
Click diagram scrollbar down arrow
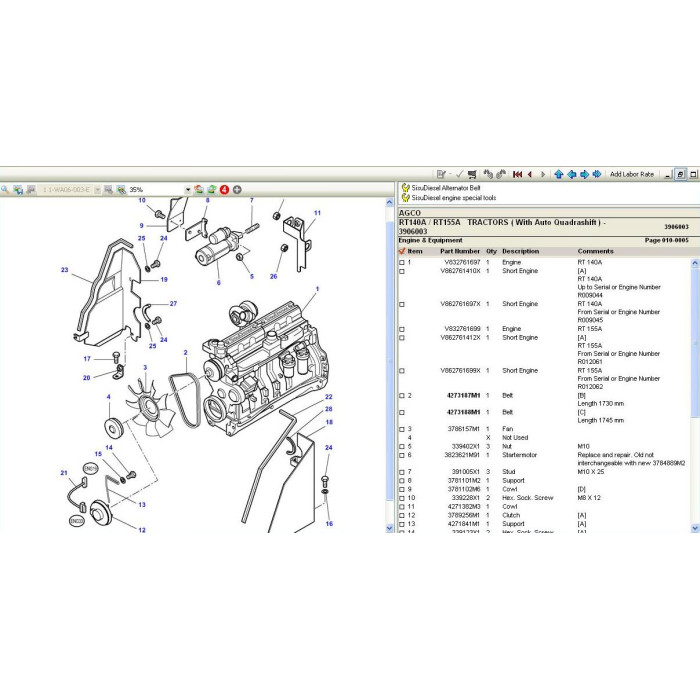coord(389,528)
